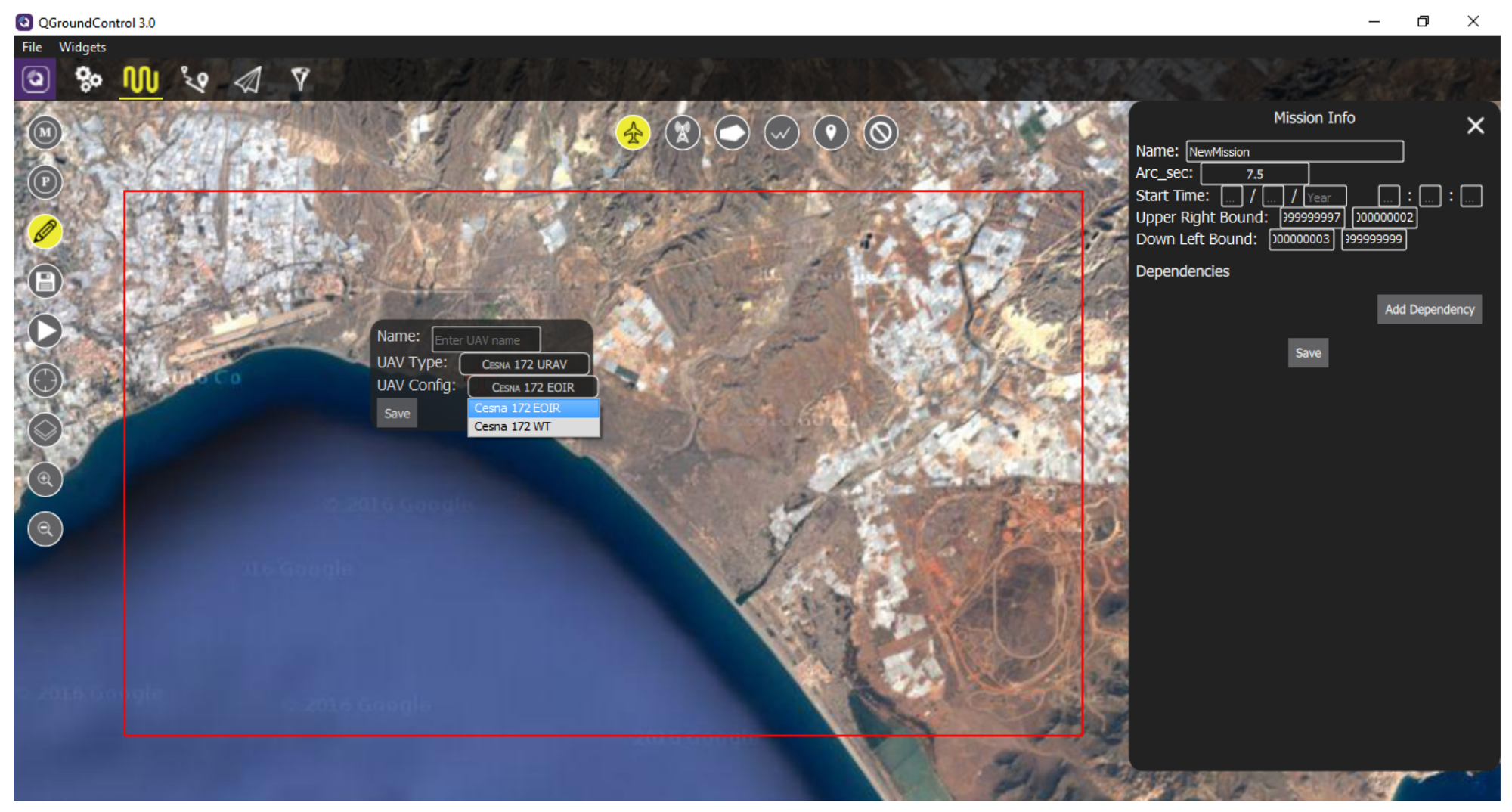Open the gears settings view
The height and width of the screenshot is (812, 1512).
88,79
